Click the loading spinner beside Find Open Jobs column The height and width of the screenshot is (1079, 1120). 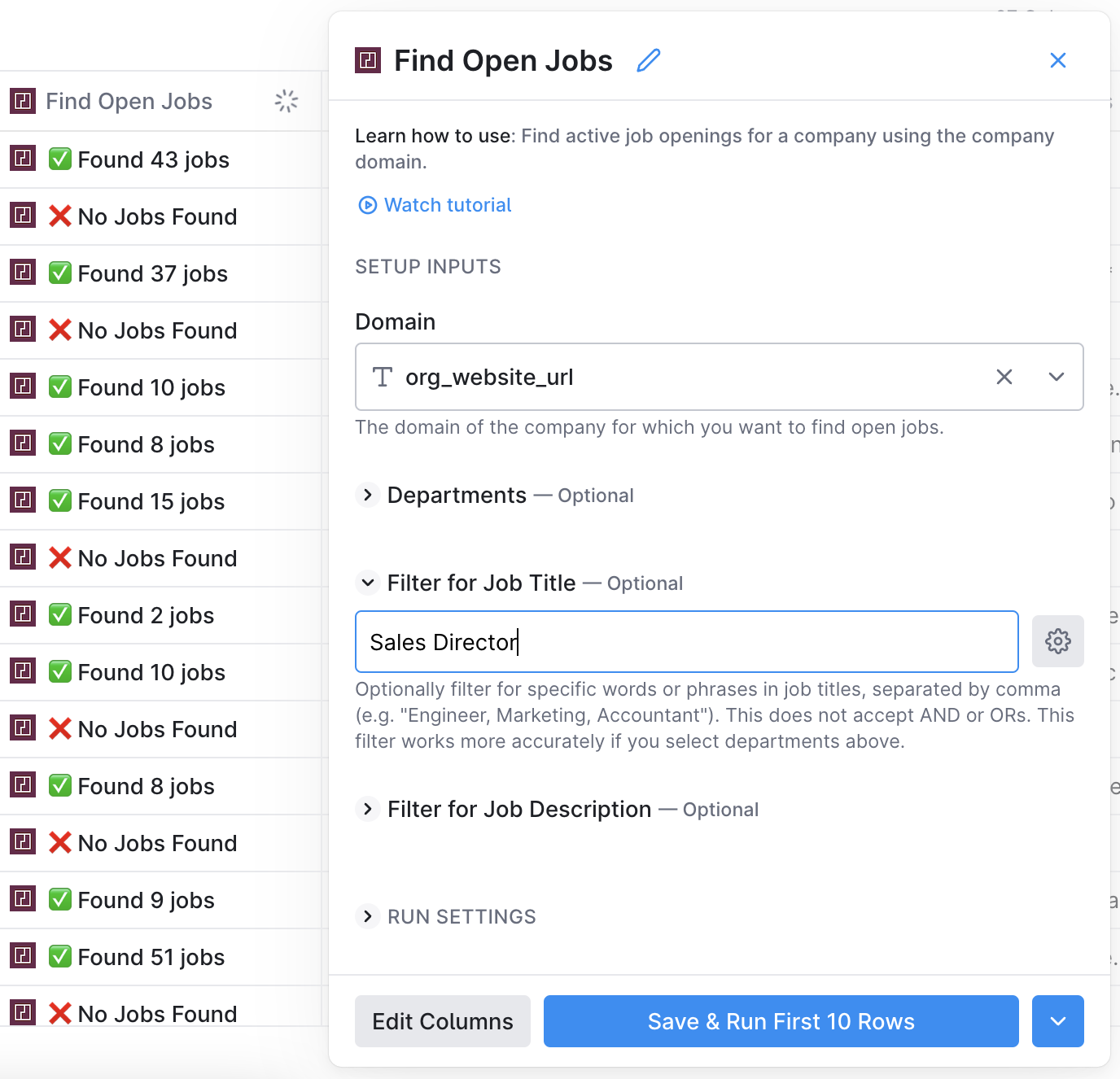click(286, 100)
